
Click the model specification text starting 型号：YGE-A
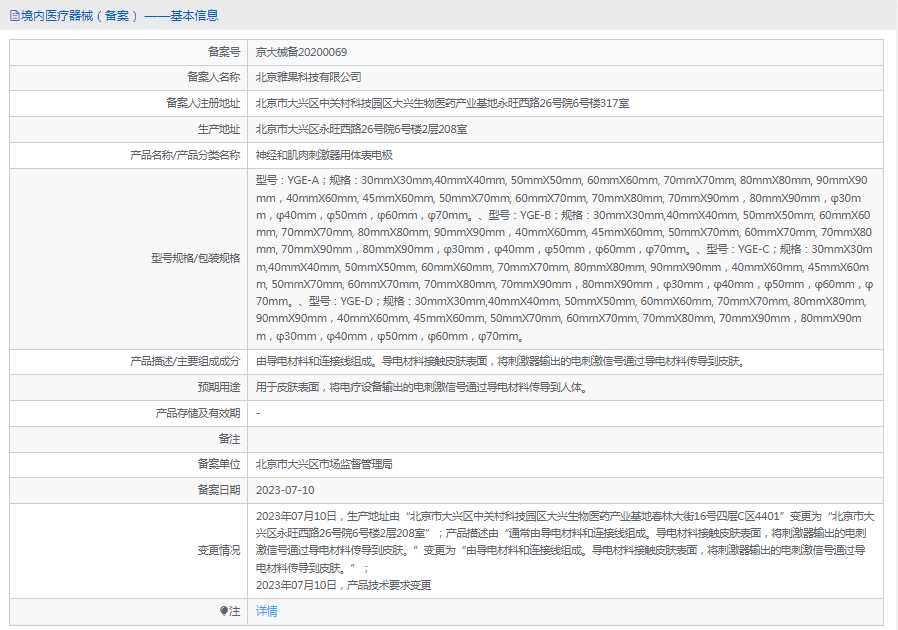pos(564,258)
